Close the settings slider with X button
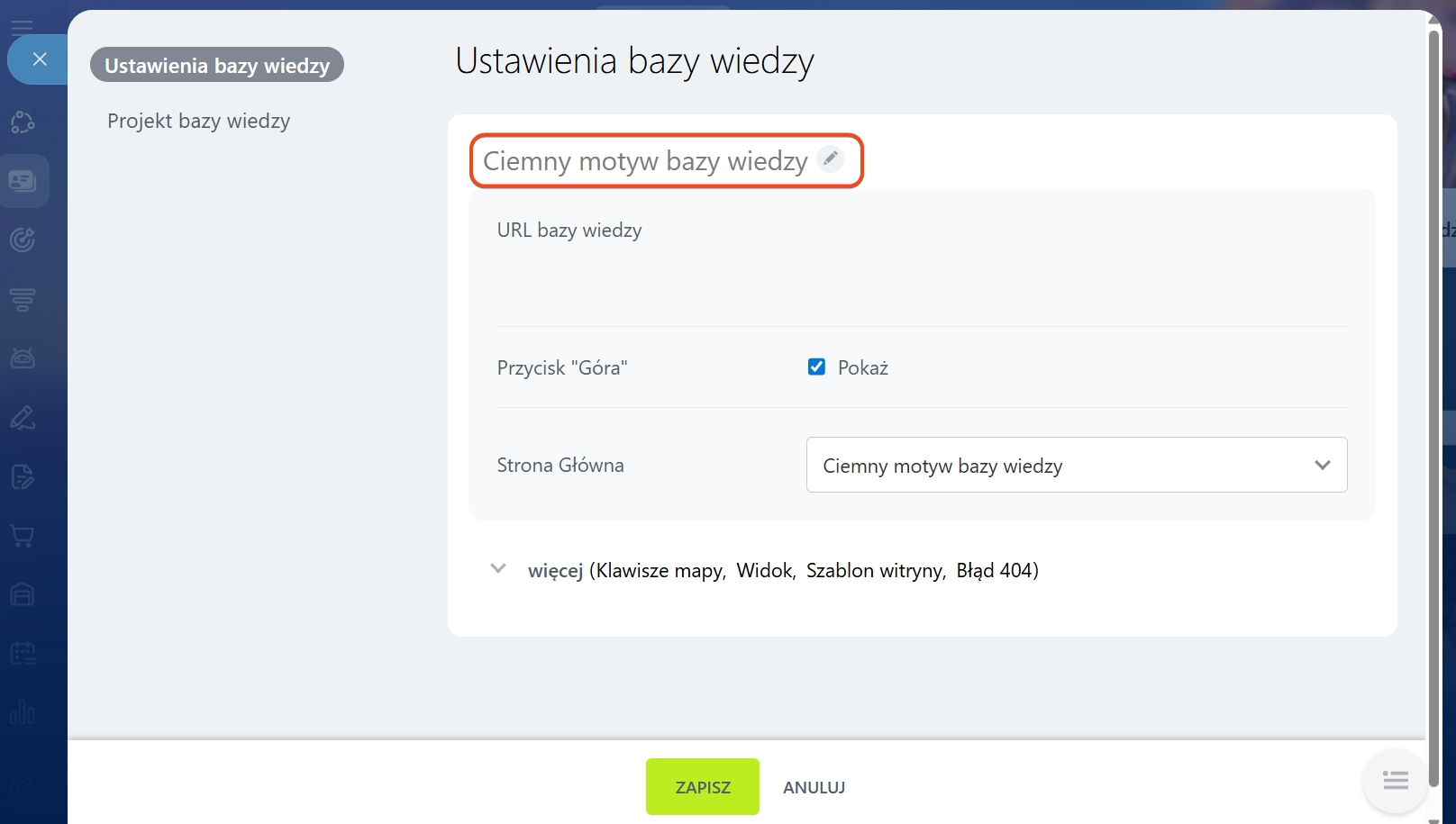This screenshot has width=1456, height=824. tap(40, 59)
